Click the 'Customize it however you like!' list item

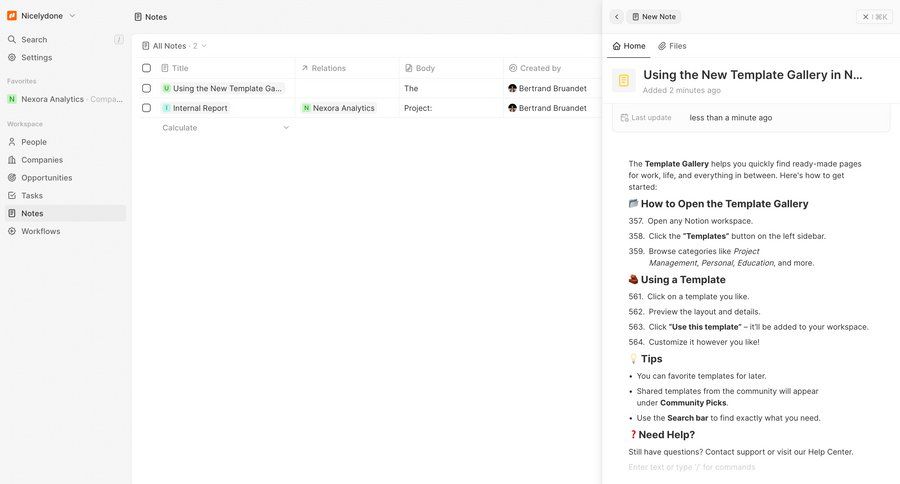pos(704,342)
